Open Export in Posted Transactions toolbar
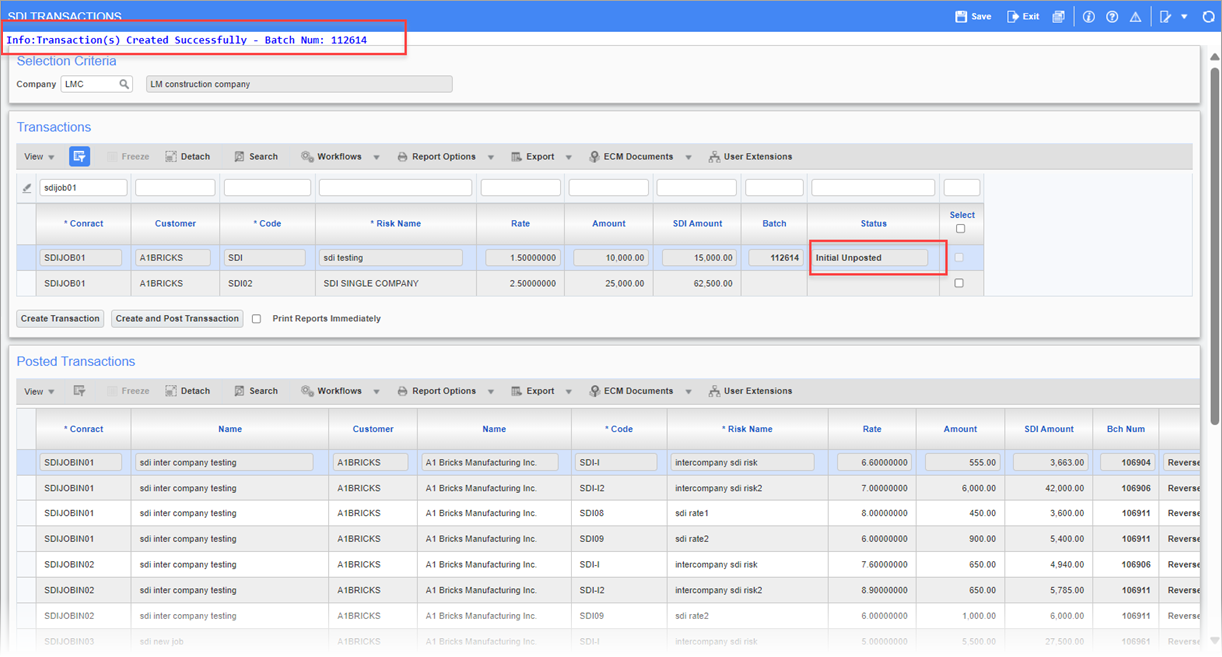Screen dimensions: 1222x657 pos(533,391)
